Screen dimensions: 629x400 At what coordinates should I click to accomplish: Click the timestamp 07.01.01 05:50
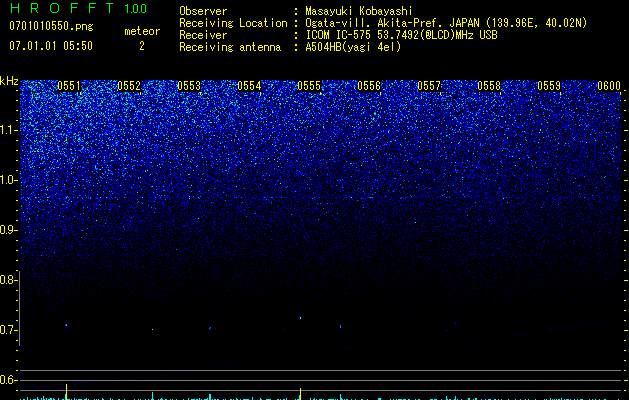[51, 46]
